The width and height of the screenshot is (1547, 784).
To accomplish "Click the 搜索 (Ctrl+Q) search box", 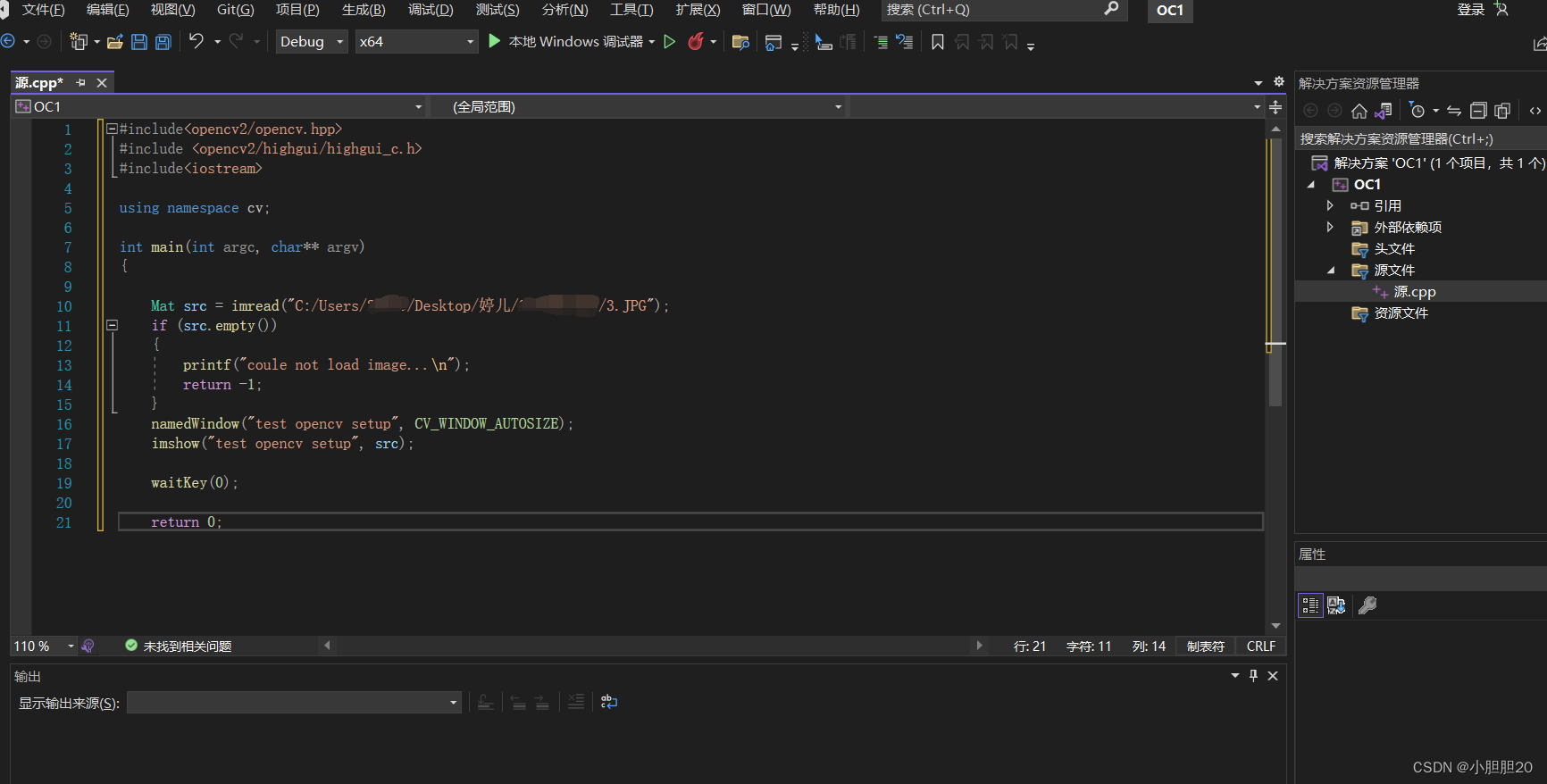I will (1004, 10).
